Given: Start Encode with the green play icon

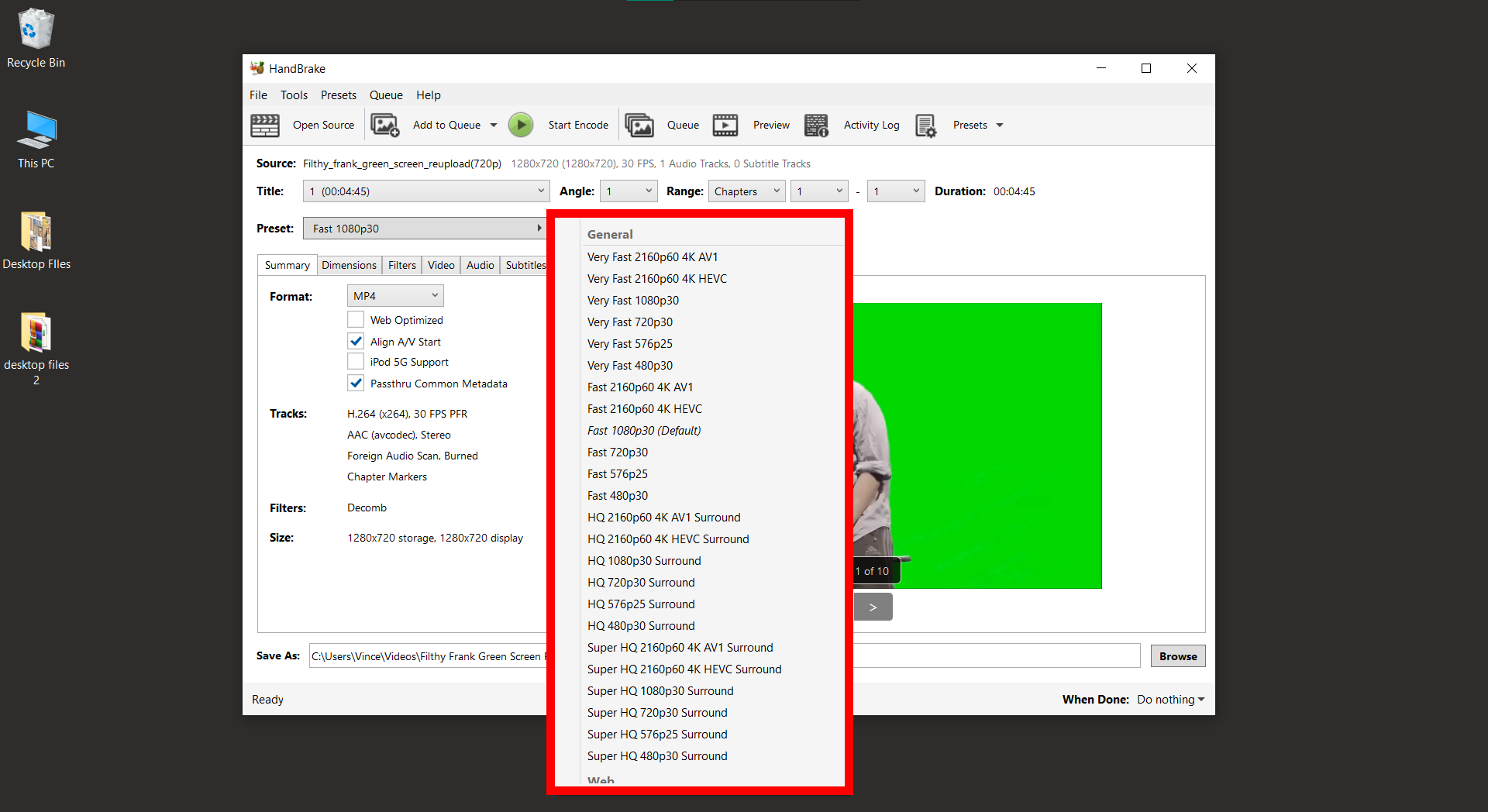Looking at the screenshot, I should pyautogui.click(x=520, y=125).
